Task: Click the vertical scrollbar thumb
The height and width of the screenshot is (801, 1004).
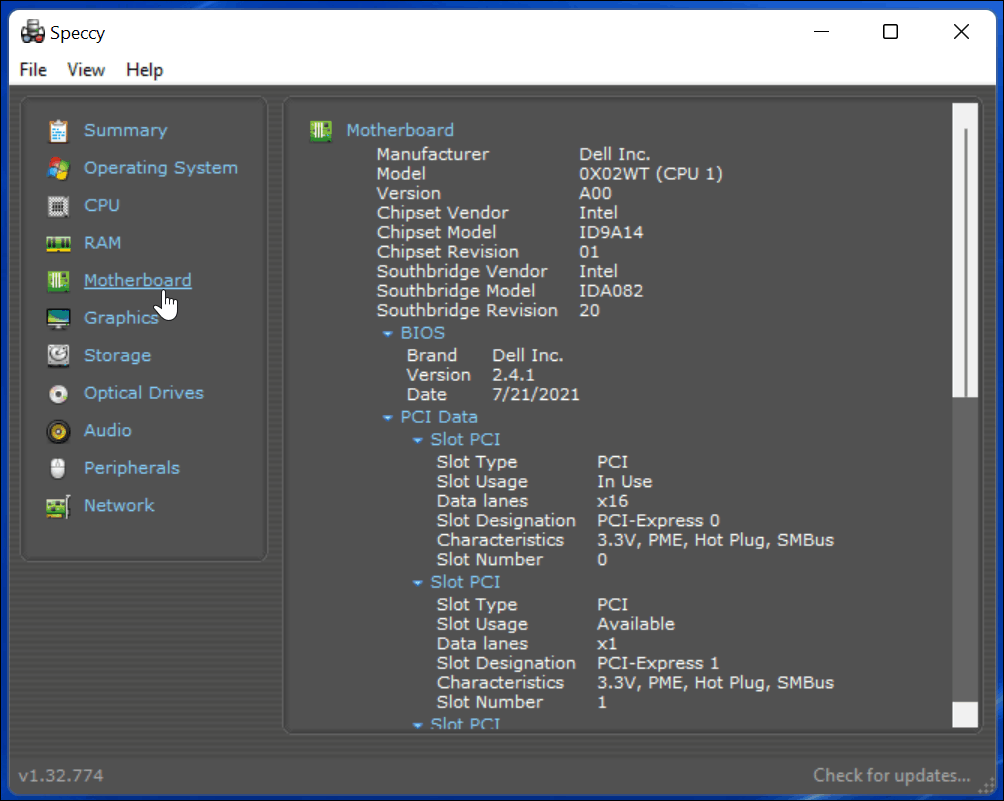Action: (965, 251)
